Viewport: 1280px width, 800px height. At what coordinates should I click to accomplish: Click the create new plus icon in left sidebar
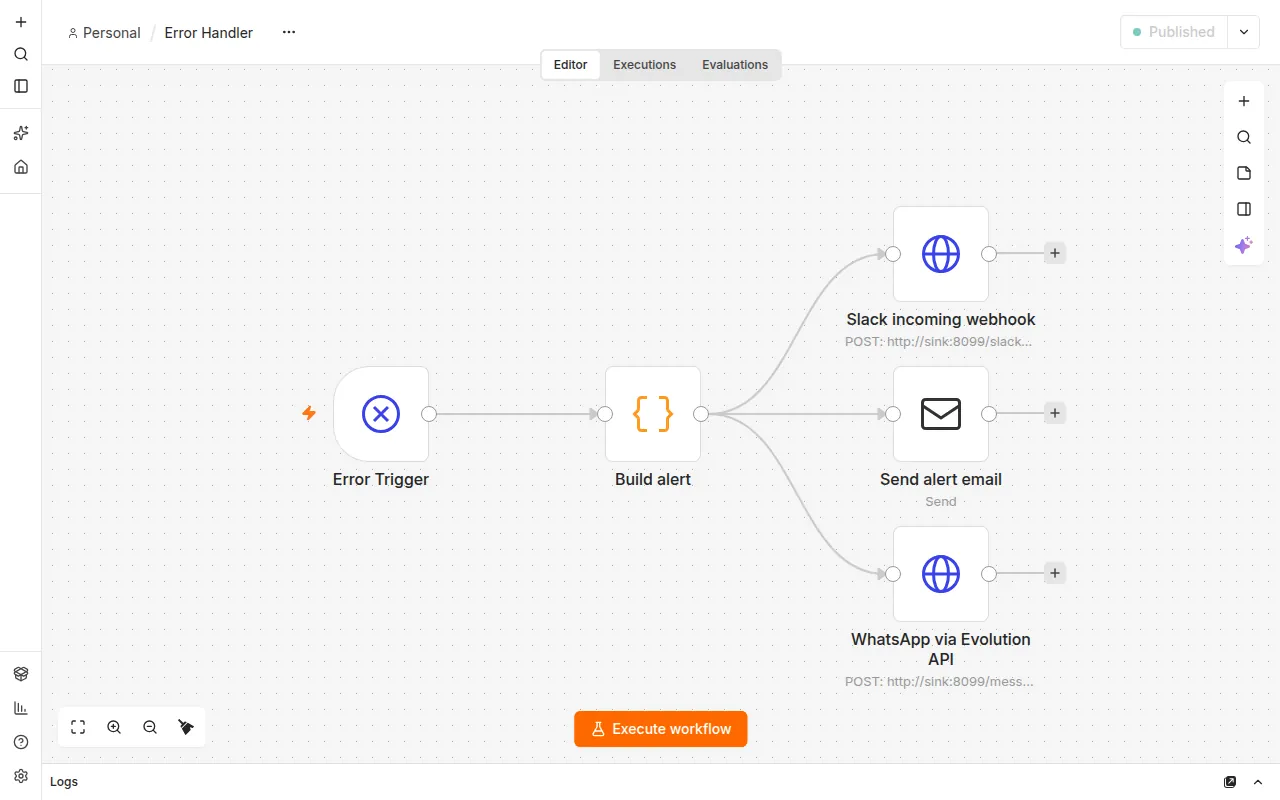tap(21, 22)
